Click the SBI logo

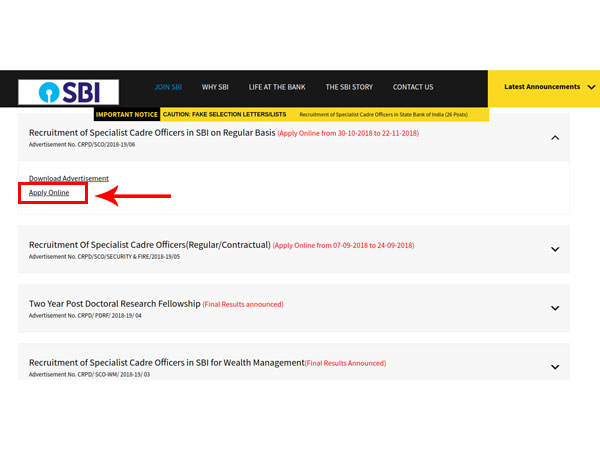[x=68, y=92]
